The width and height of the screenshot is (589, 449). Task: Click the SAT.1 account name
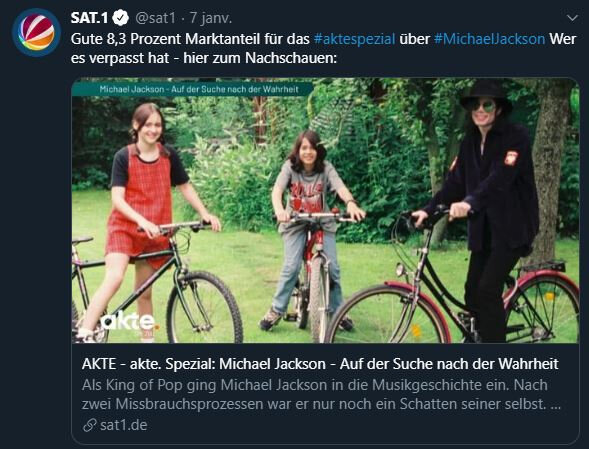pyautogui.click(x=89, y=18)
